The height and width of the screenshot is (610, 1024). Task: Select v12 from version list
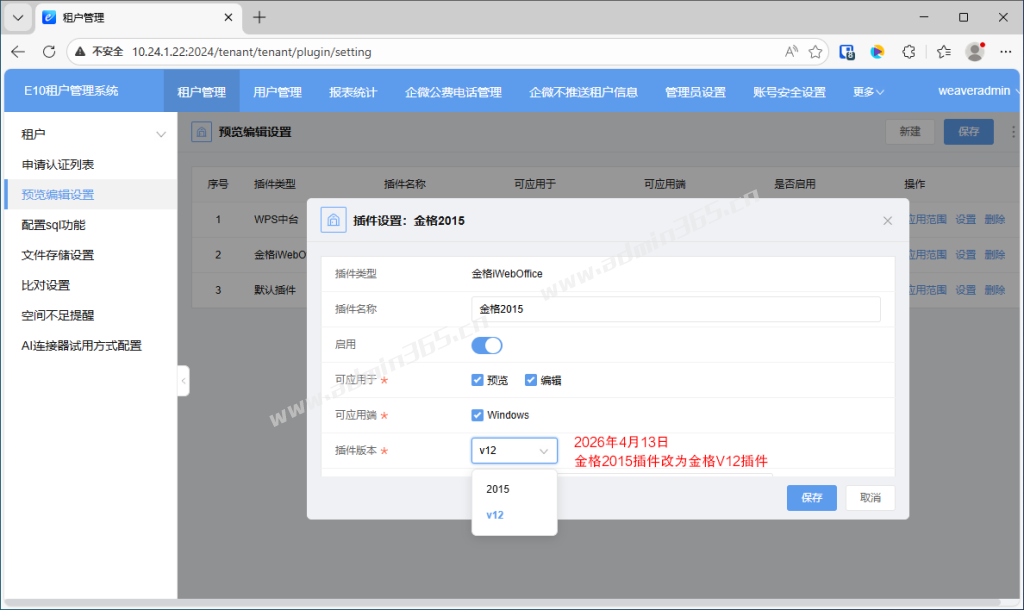[514, 515]
